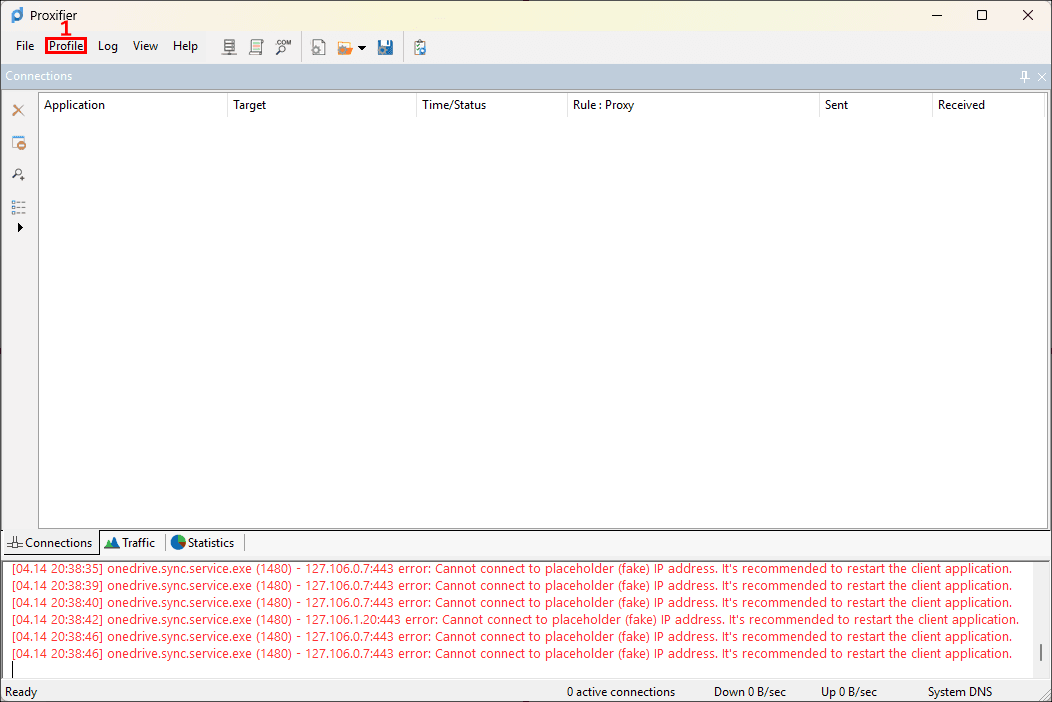Click the window with minus sign sidebar icon
1052x702 pixels.
pyautogui.click(x=18, y=142)
